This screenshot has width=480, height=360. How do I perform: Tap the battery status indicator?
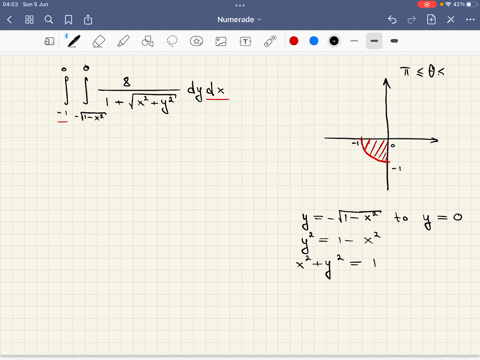471,4
